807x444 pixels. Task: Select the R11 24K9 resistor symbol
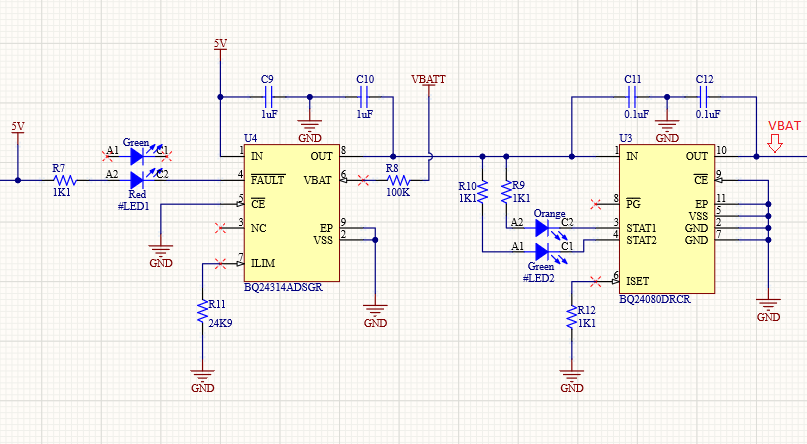pos(202,312)
